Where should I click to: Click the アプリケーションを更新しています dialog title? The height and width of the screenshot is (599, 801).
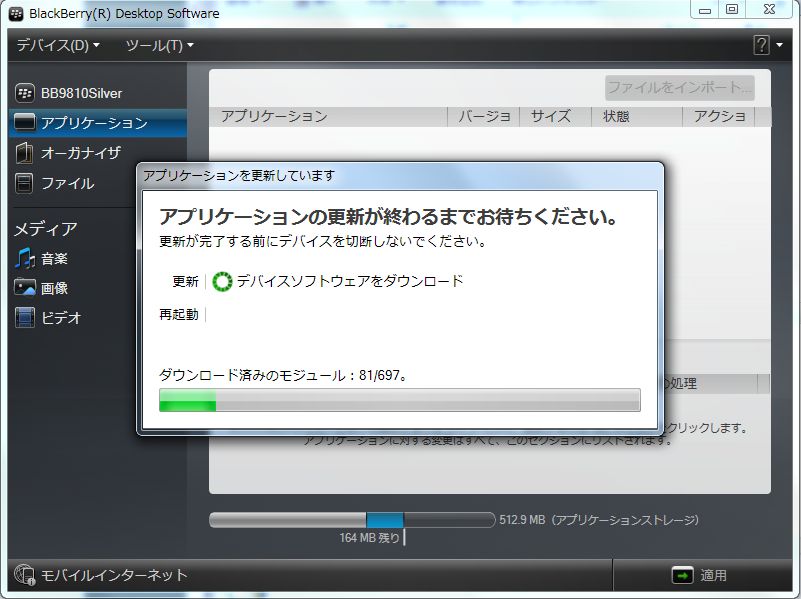(239, 175)
